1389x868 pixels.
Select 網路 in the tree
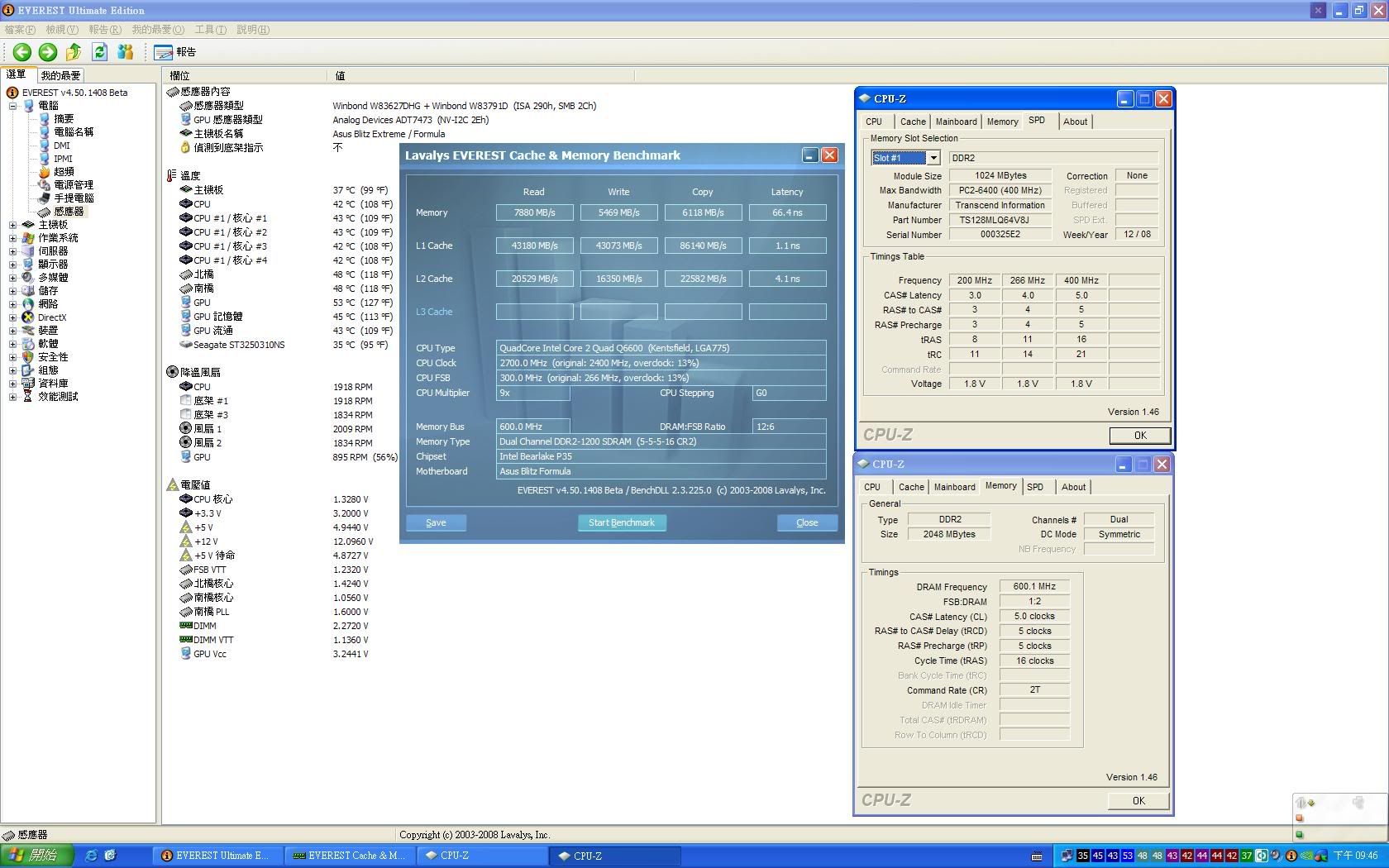48,304
